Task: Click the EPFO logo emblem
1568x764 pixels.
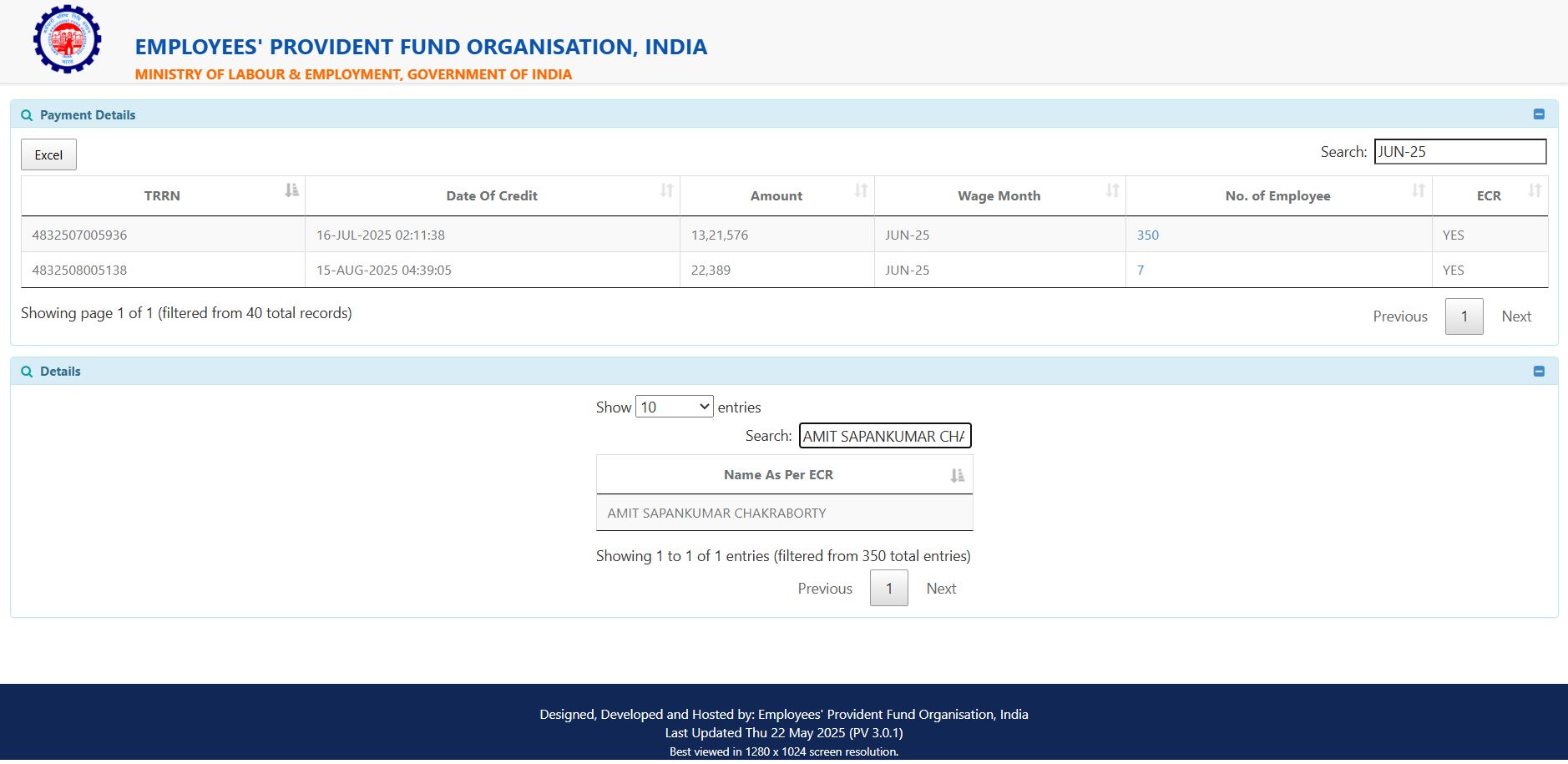Action: click(67, 39)
